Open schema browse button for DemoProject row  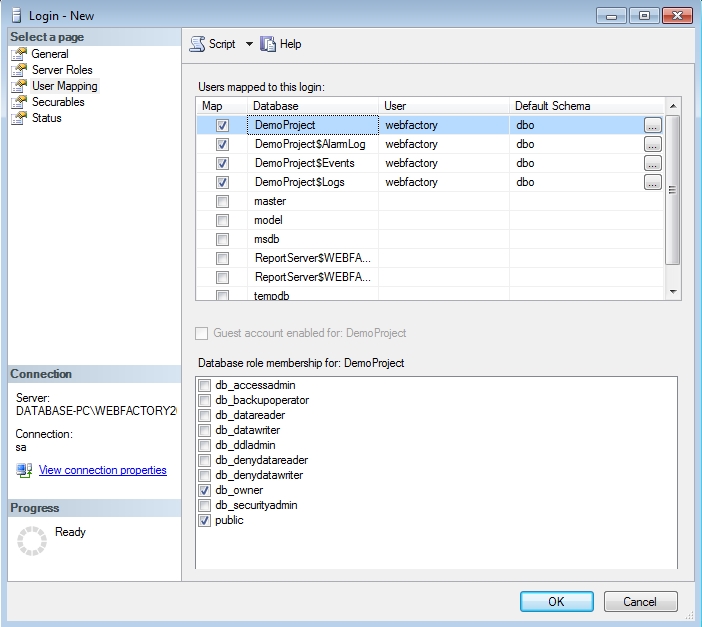tap(652, 126)
